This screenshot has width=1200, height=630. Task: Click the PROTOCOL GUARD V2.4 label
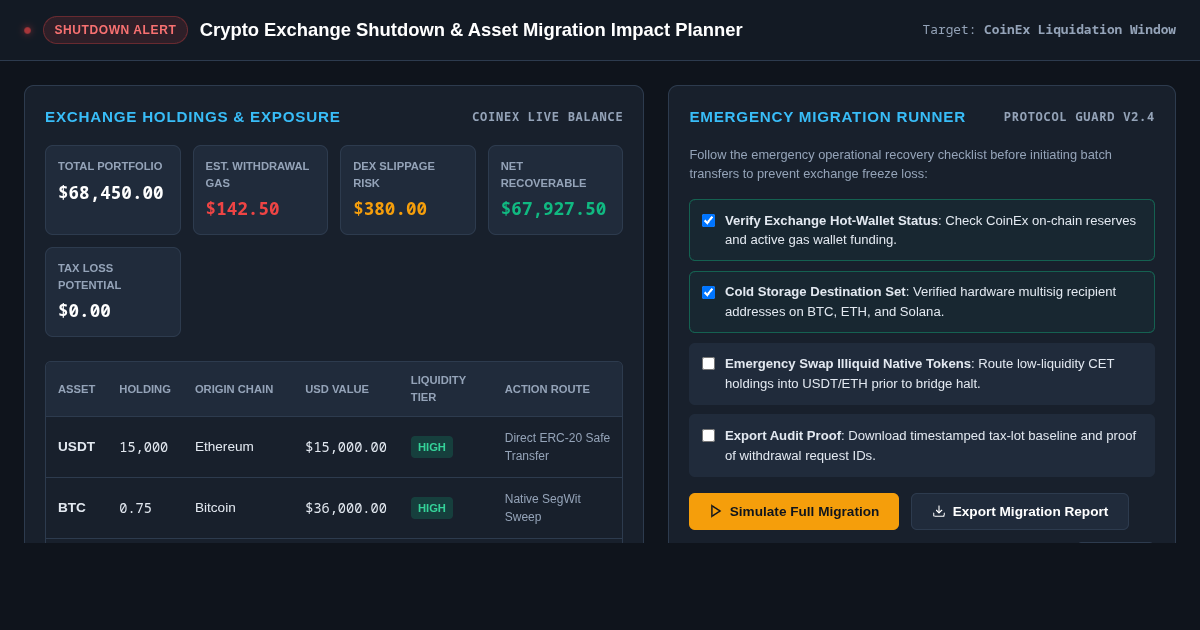1079,117
